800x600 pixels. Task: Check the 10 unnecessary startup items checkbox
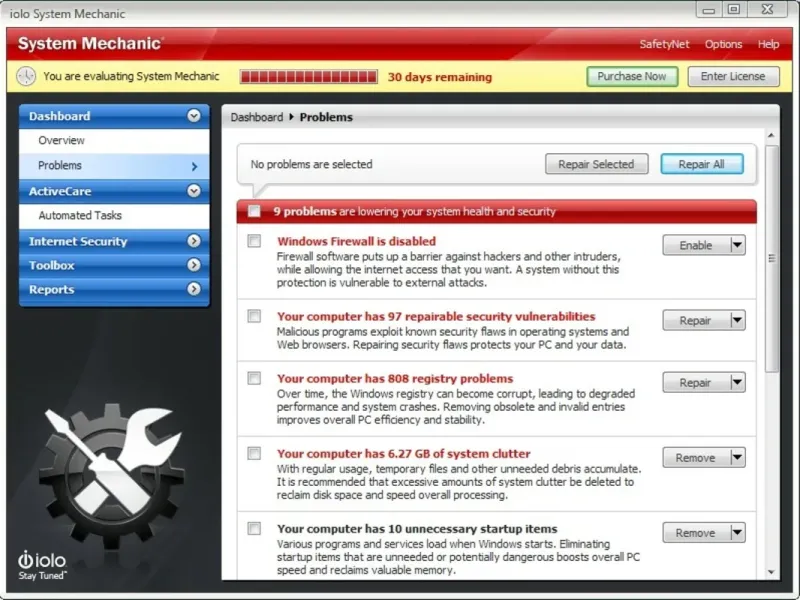254,529
